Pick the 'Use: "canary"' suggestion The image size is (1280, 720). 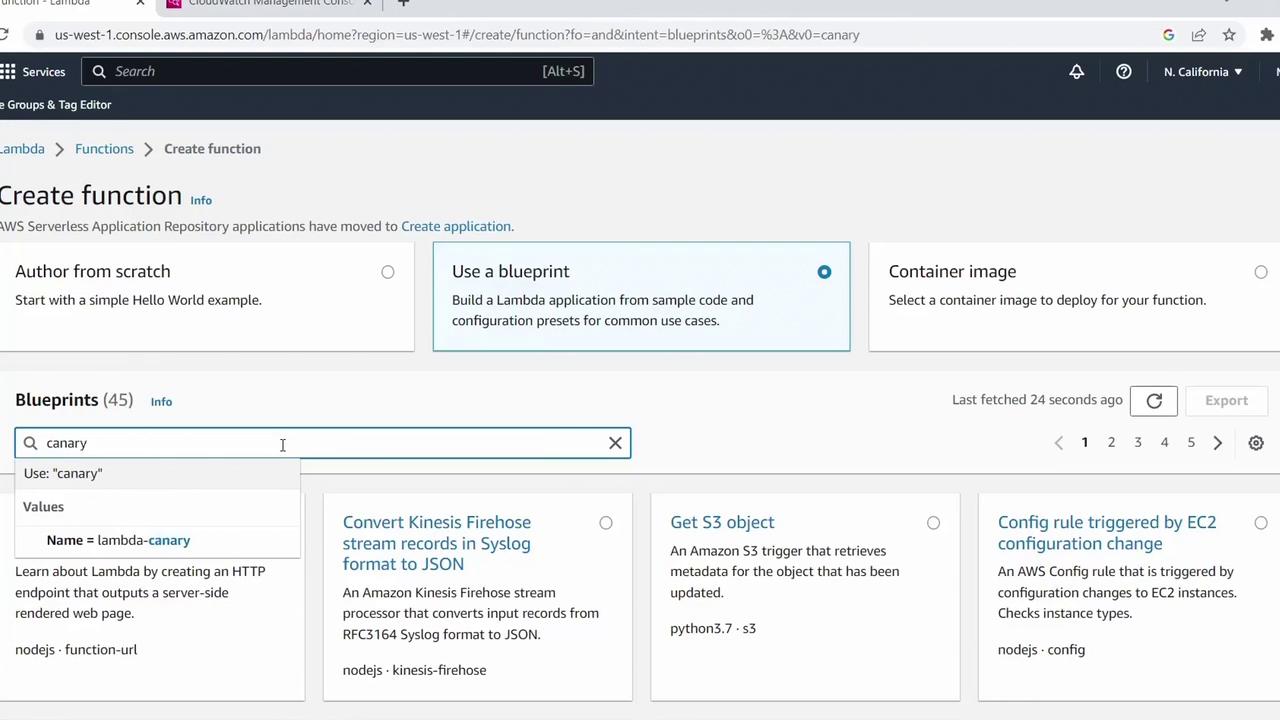click(x=157, y=473)
